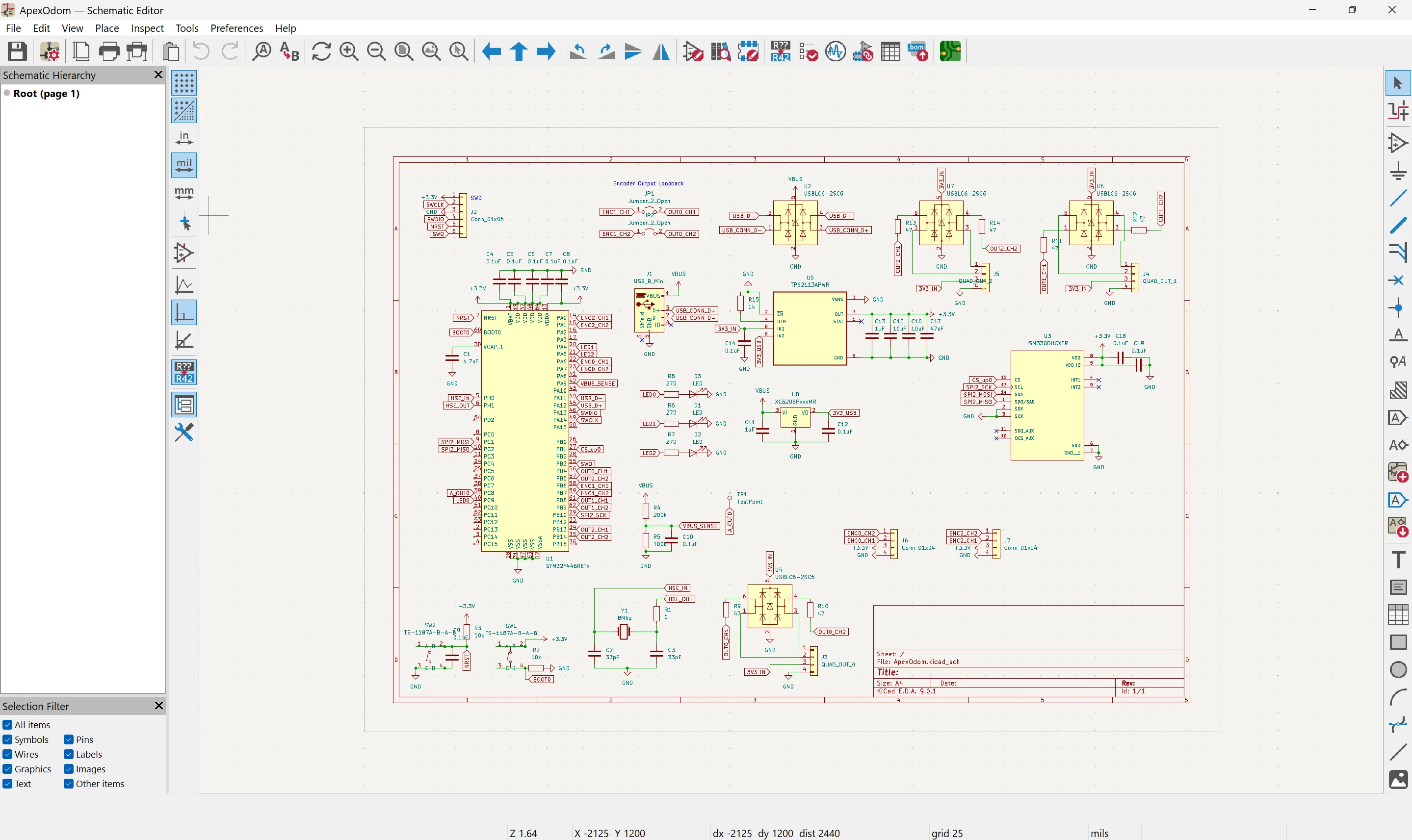This screenshot has width=1412, height=840.
Task: Select 'Root (page 1)' in hierarchy
Action: tap(47, 94)
